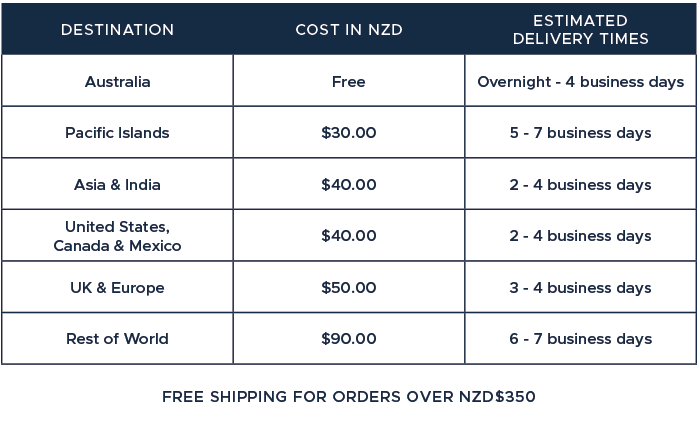Select the UK & Europe cell
The width and height of the screenshot is (700, 429).
[x=117, y=287]
